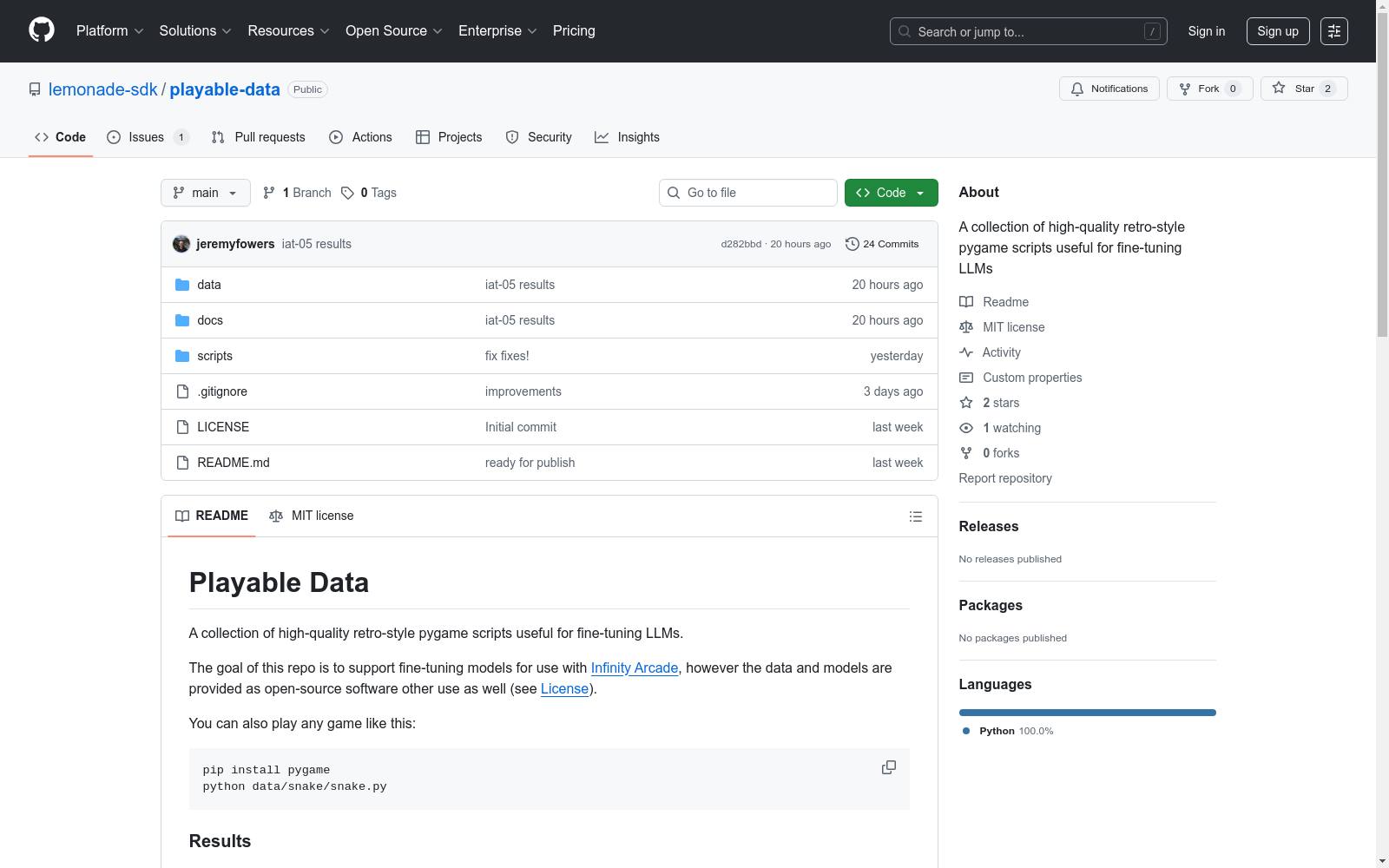Click the tag icon next to 0 Tags
The height and width of the screenshot is (868, 1389).
(347, 193)
